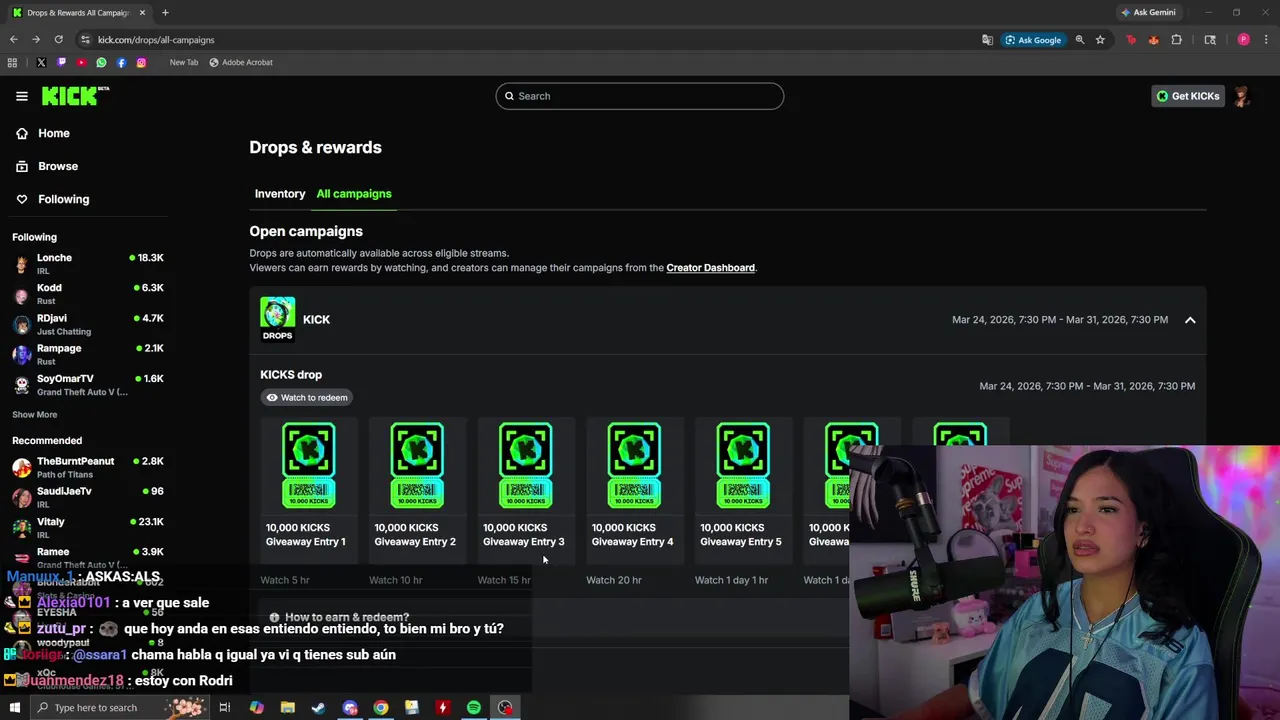Expand the Show more following list

click(x=34, y=414)
